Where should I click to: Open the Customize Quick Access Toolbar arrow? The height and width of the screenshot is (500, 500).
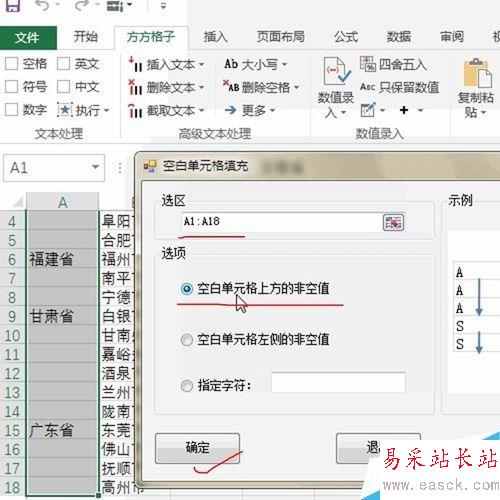163,6
